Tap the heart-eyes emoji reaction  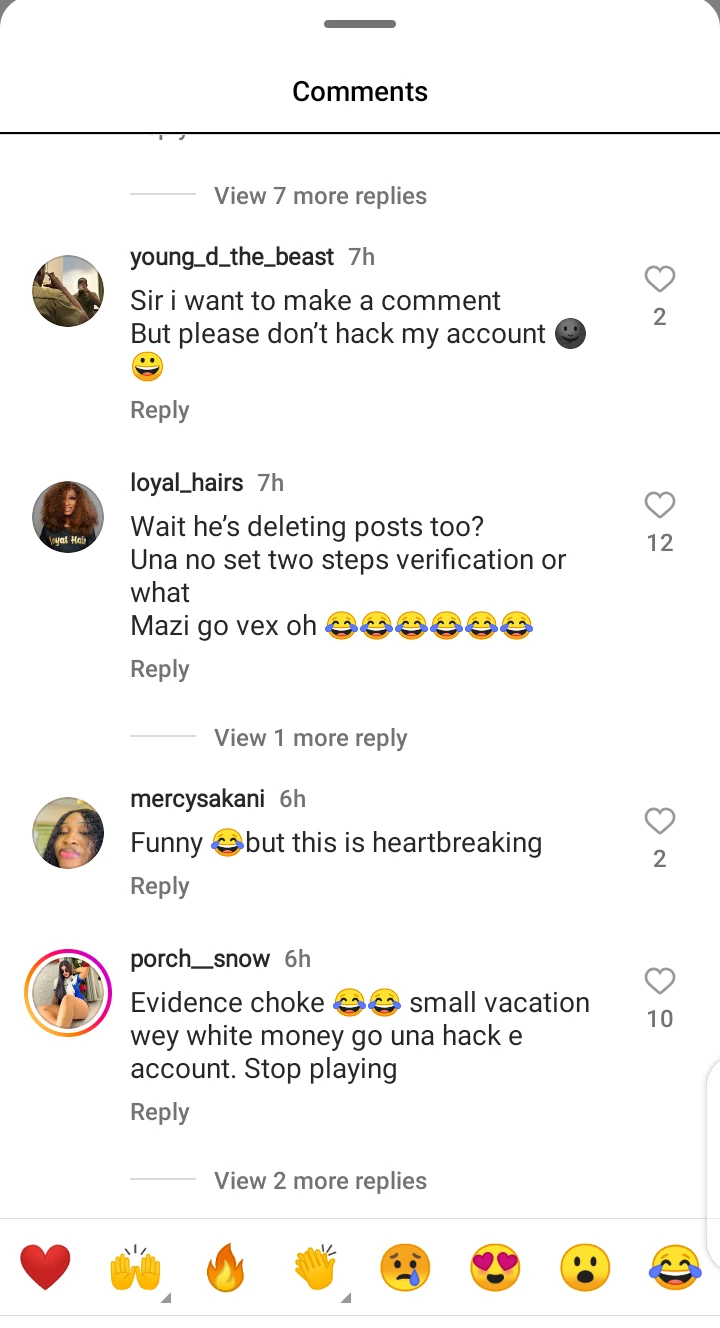click(495, 1268)
